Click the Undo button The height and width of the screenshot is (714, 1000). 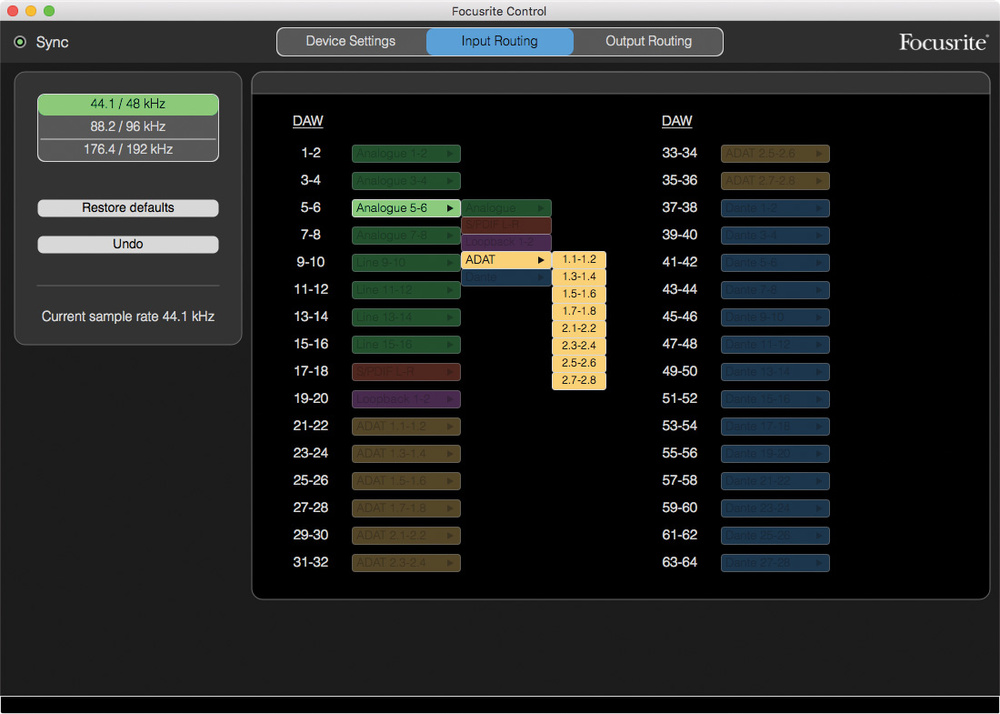(128, 244)
